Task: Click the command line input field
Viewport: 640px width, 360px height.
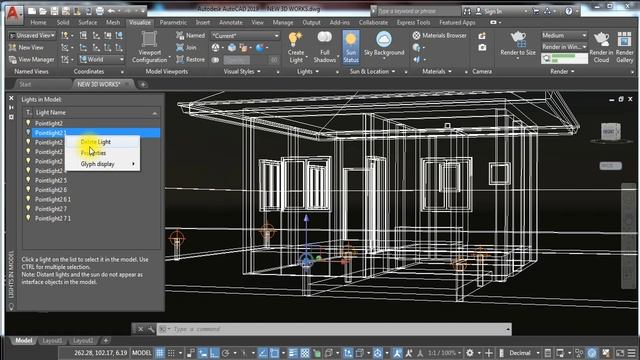Action: [x=334, y=329]
